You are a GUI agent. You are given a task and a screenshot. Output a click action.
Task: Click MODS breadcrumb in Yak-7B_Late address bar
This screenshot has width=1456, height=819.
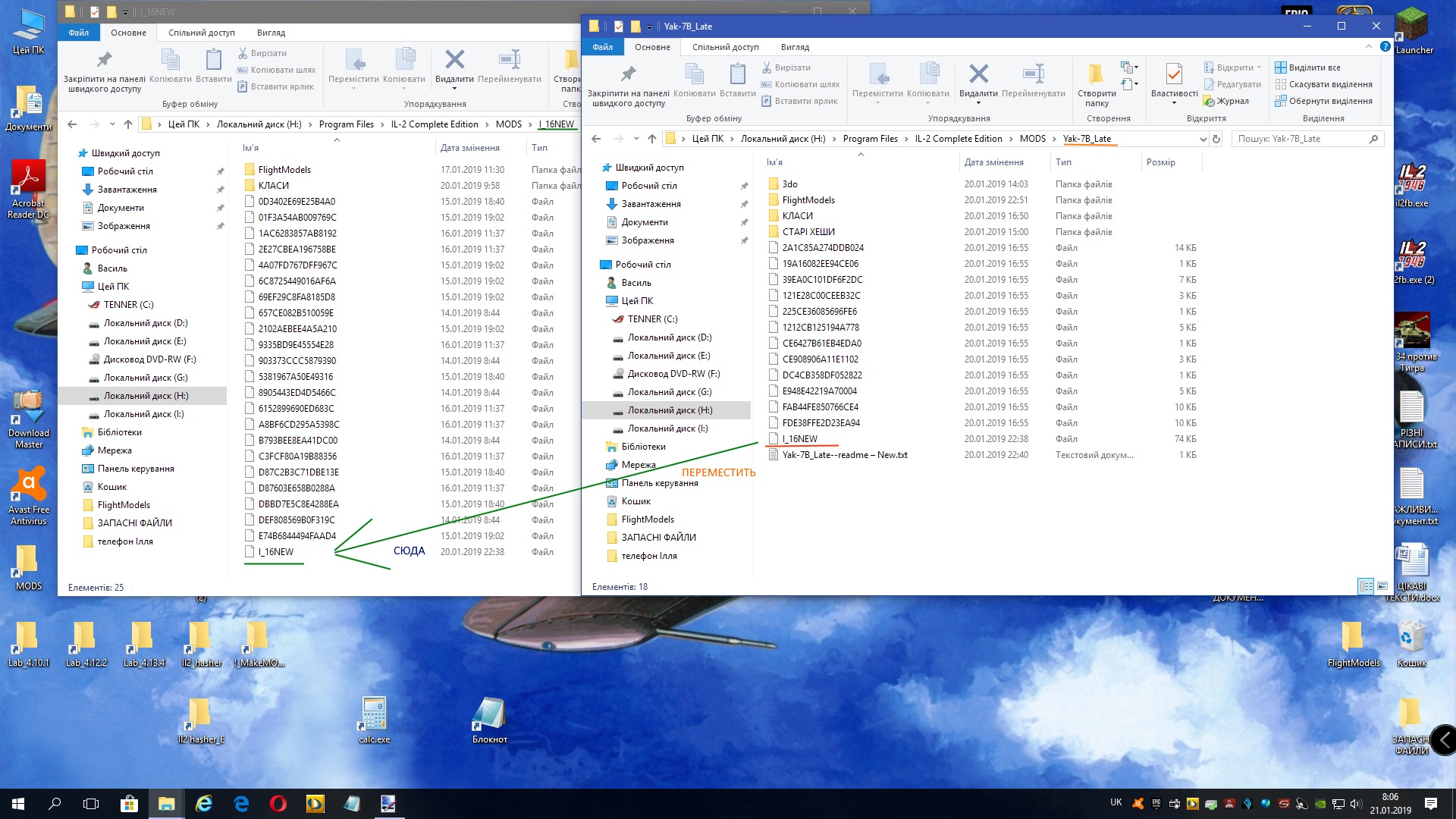coord(1032,139)
